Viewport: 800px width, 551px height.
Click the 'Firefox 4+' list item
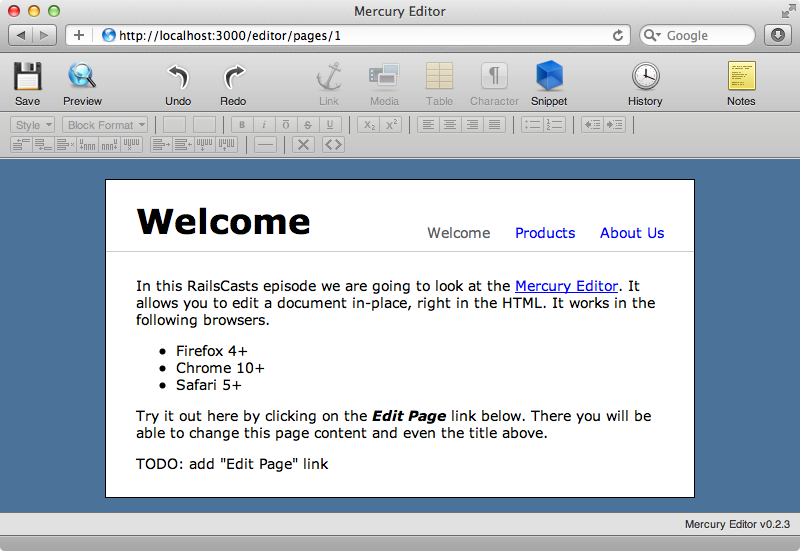click(211, 351)
